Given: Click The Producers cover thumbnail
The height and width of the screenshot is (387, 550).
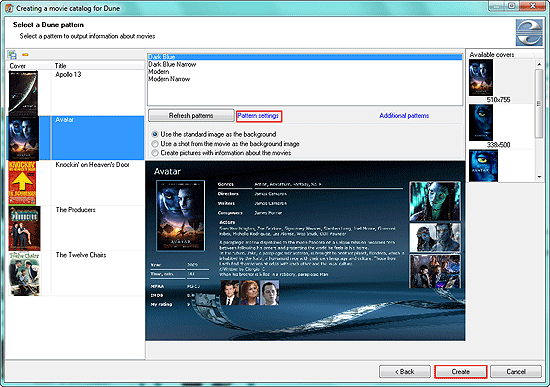Looking at the screenshot, I should (24, 228).
